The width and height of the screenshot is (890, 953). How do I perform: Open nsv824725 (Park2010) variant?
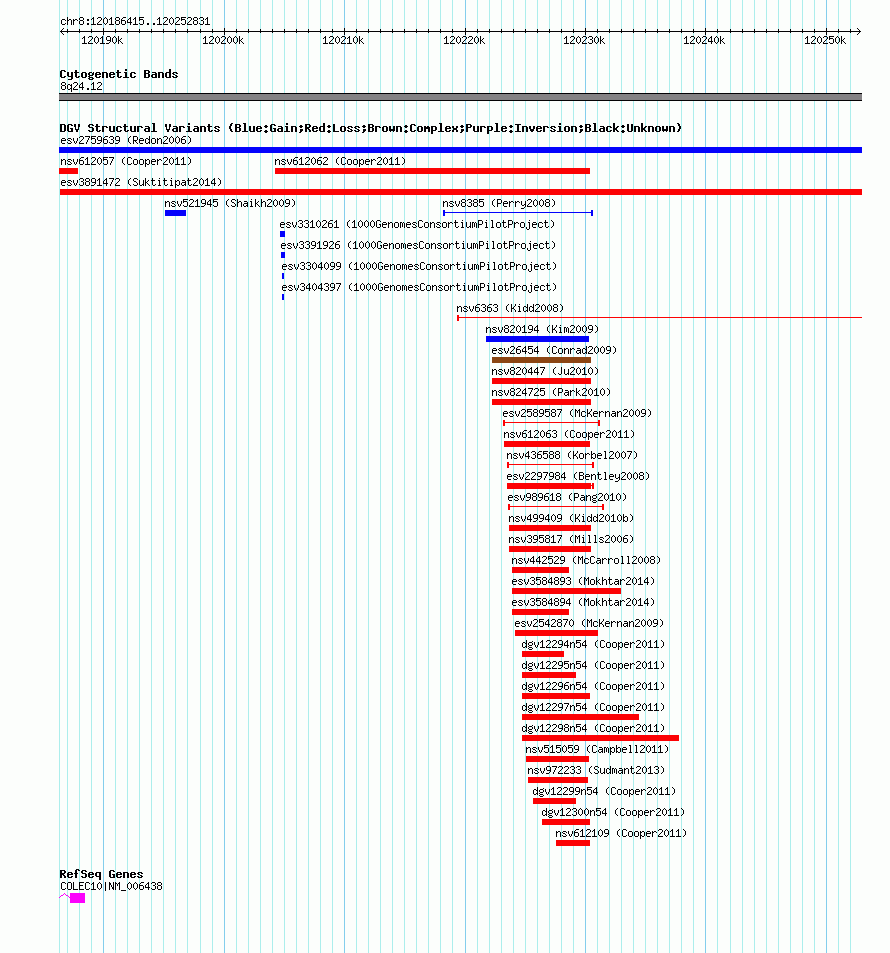point(551,392)
